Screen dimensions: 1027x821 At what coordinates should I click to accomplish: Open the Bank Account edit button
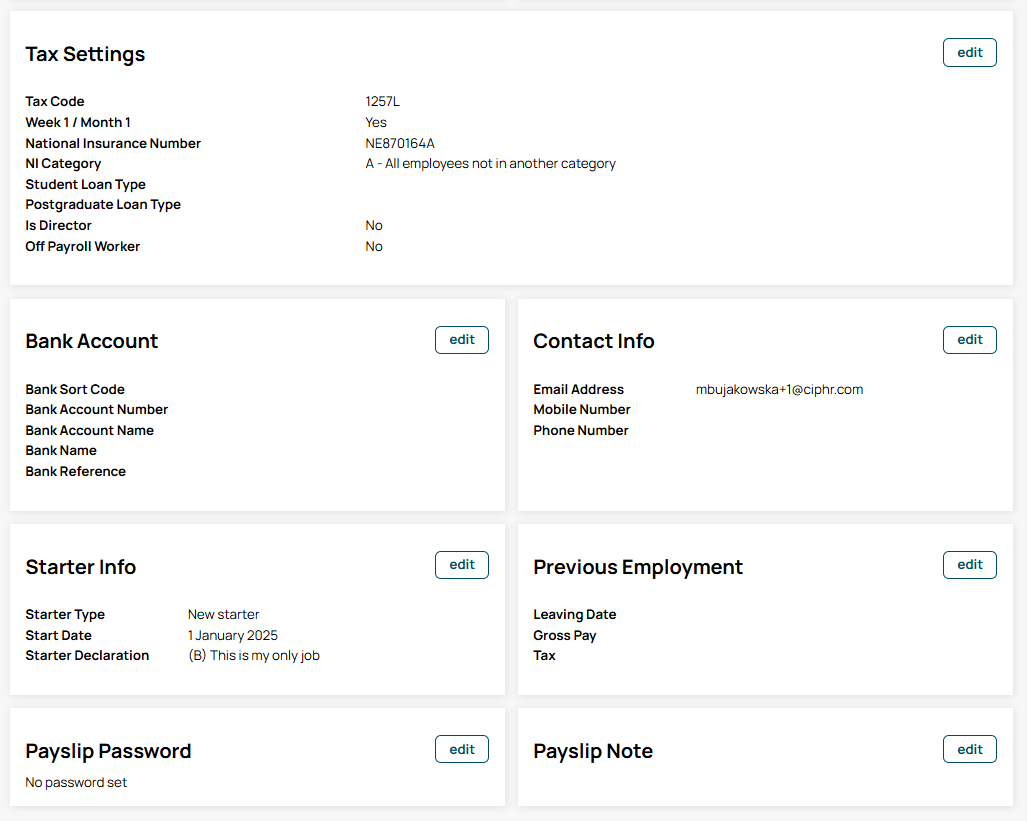point(461,340)
